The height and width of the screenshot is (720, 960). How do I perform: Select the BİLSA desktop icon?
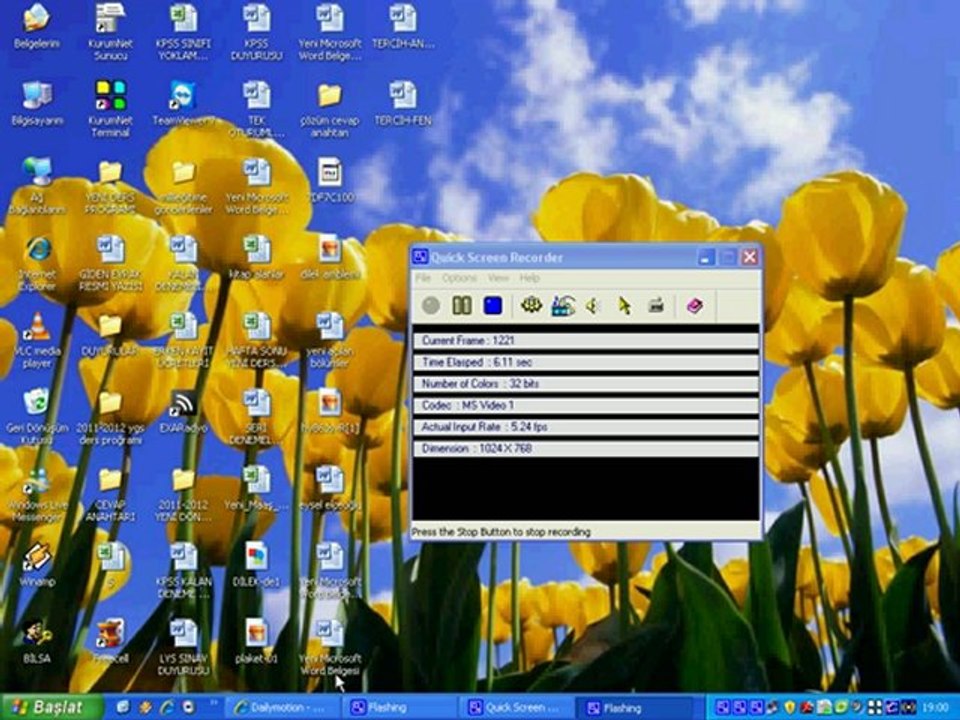pyautogui.click(x=37, y=643)
